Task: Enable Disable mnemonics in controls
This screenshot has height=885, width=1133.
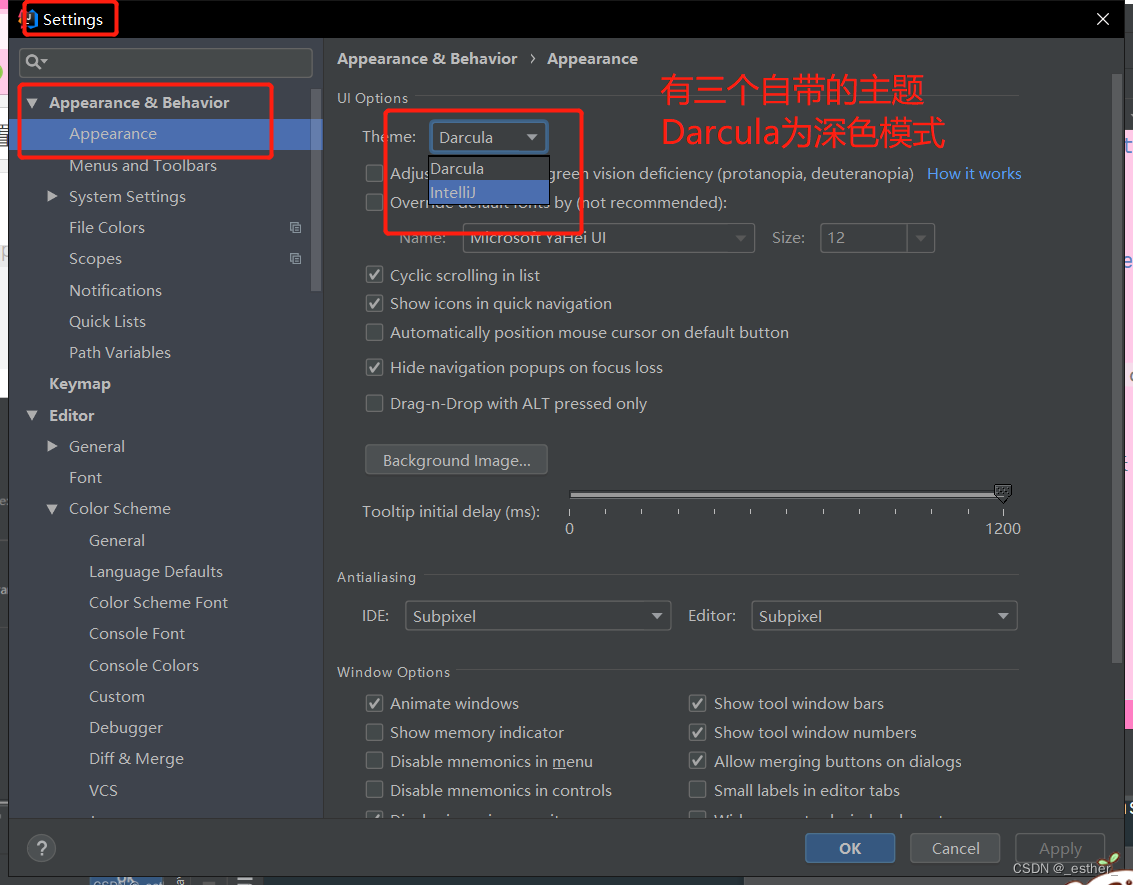Action: [x=374, y=790]
